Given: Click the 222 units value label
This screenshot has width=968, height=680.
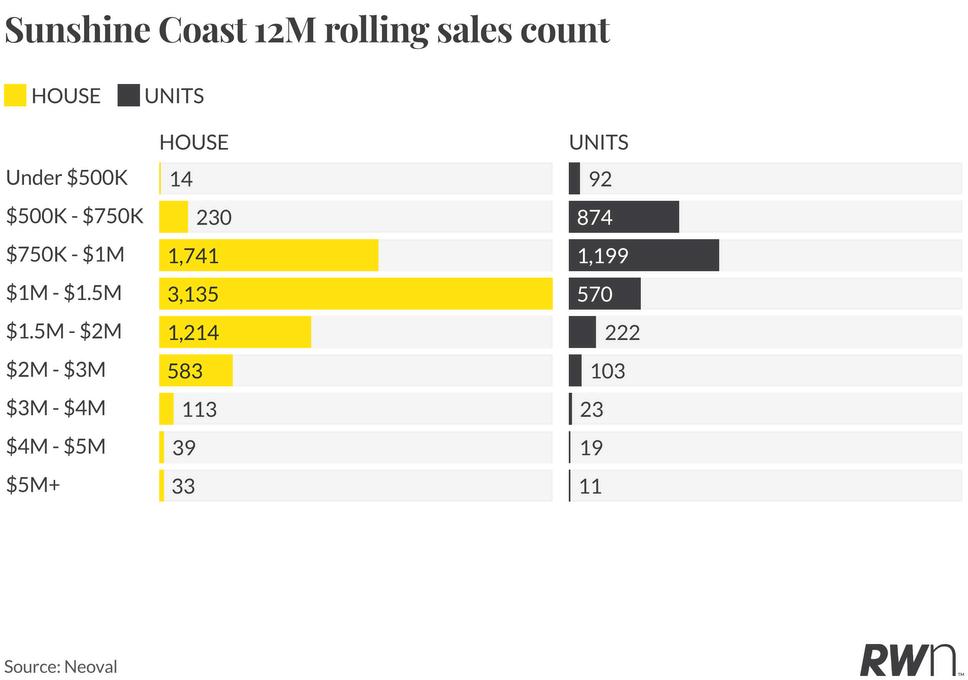Looking at the screenshot, I should pyautogui.click(x=622, y=333).
